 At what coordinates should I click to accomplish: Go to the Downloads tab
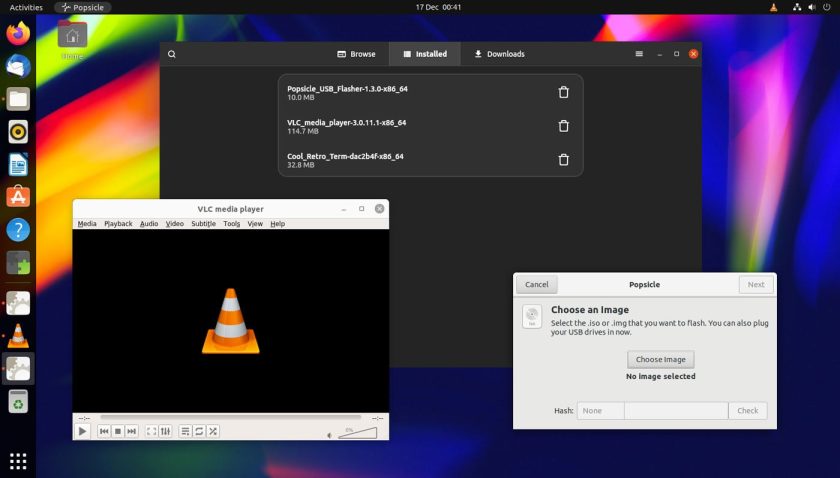[x=499, y=54]
